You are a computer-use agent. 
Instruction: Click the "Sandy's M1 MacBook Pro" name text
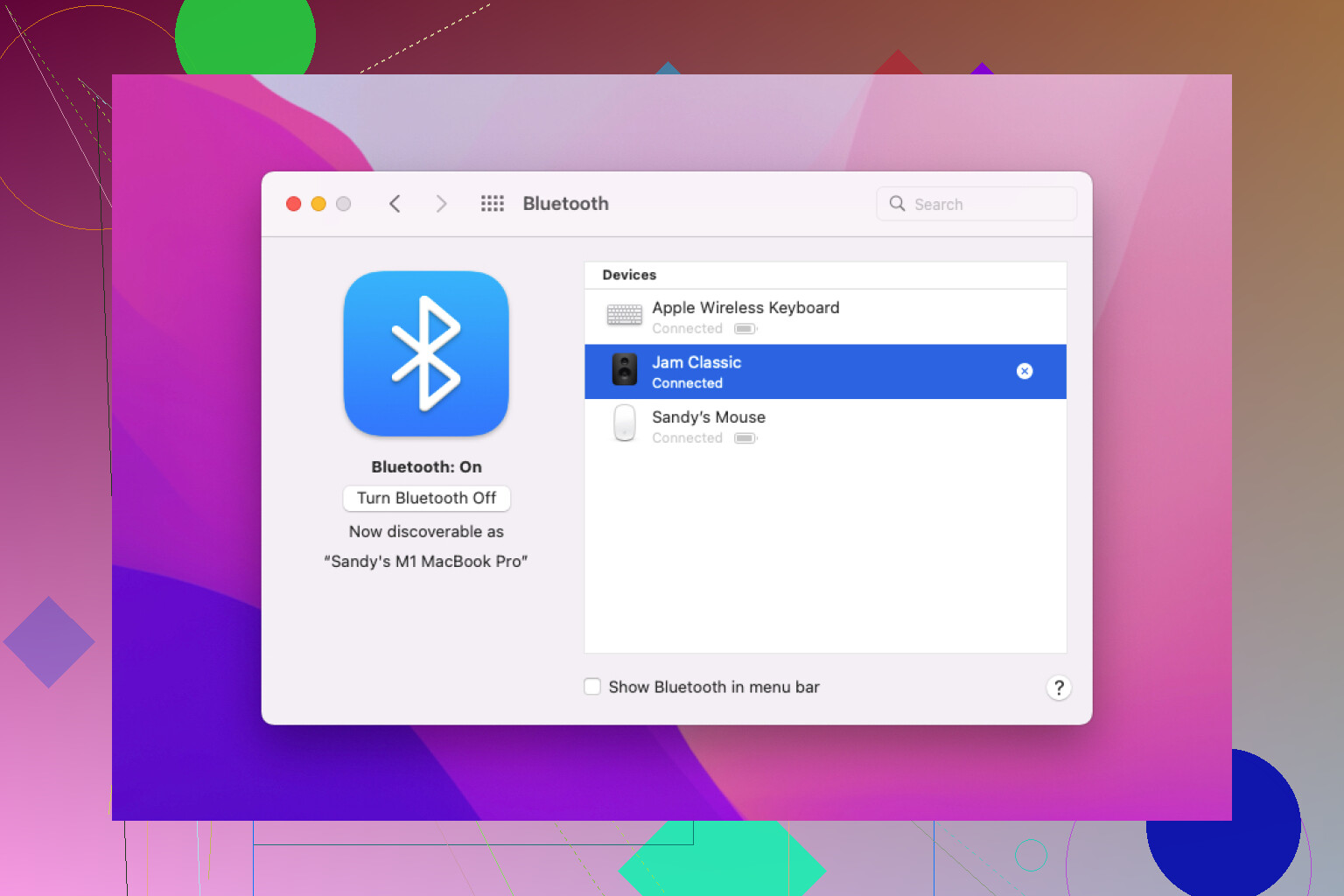point(426,562)
